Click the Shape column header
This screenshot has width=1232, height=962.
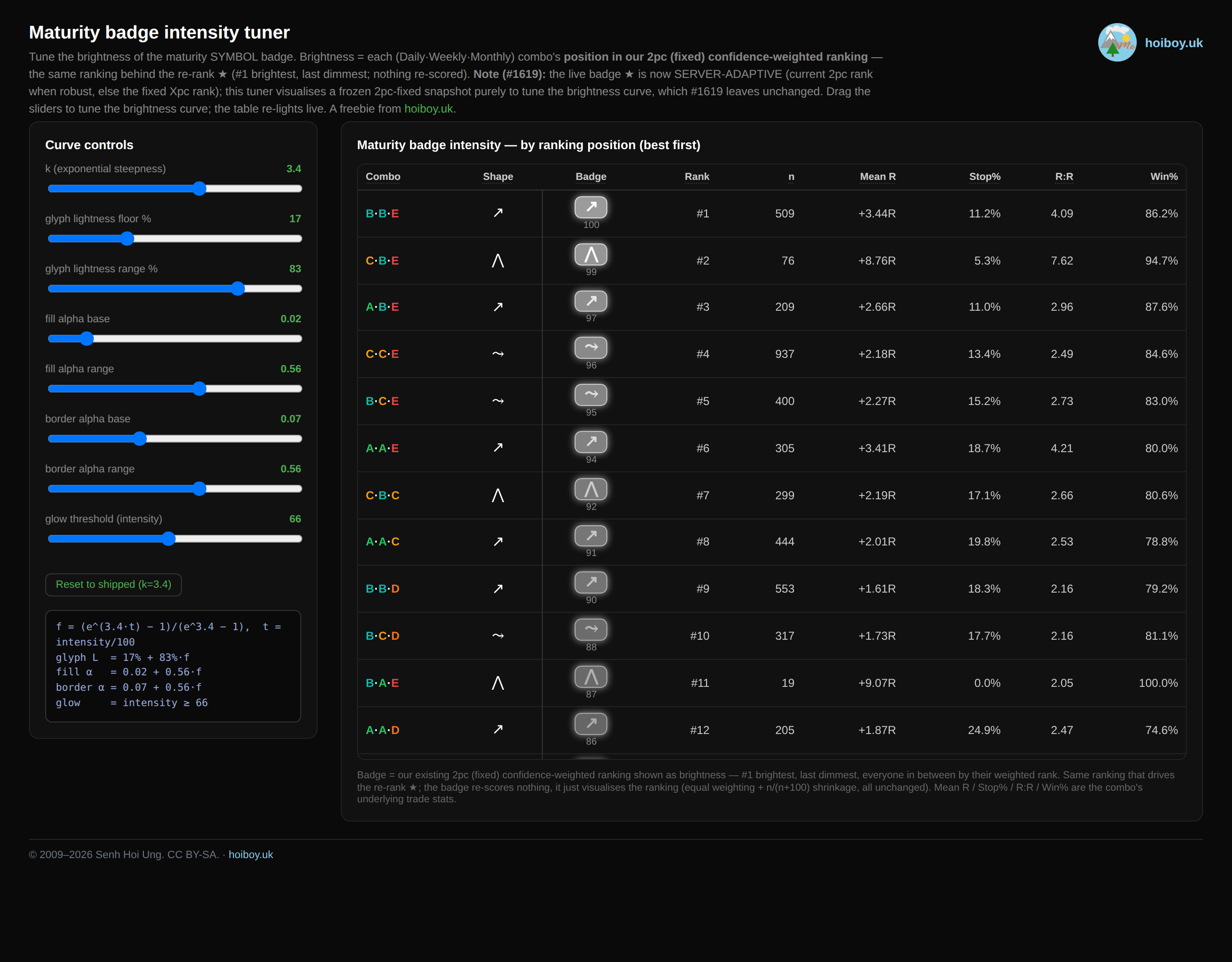click(498, 177)
